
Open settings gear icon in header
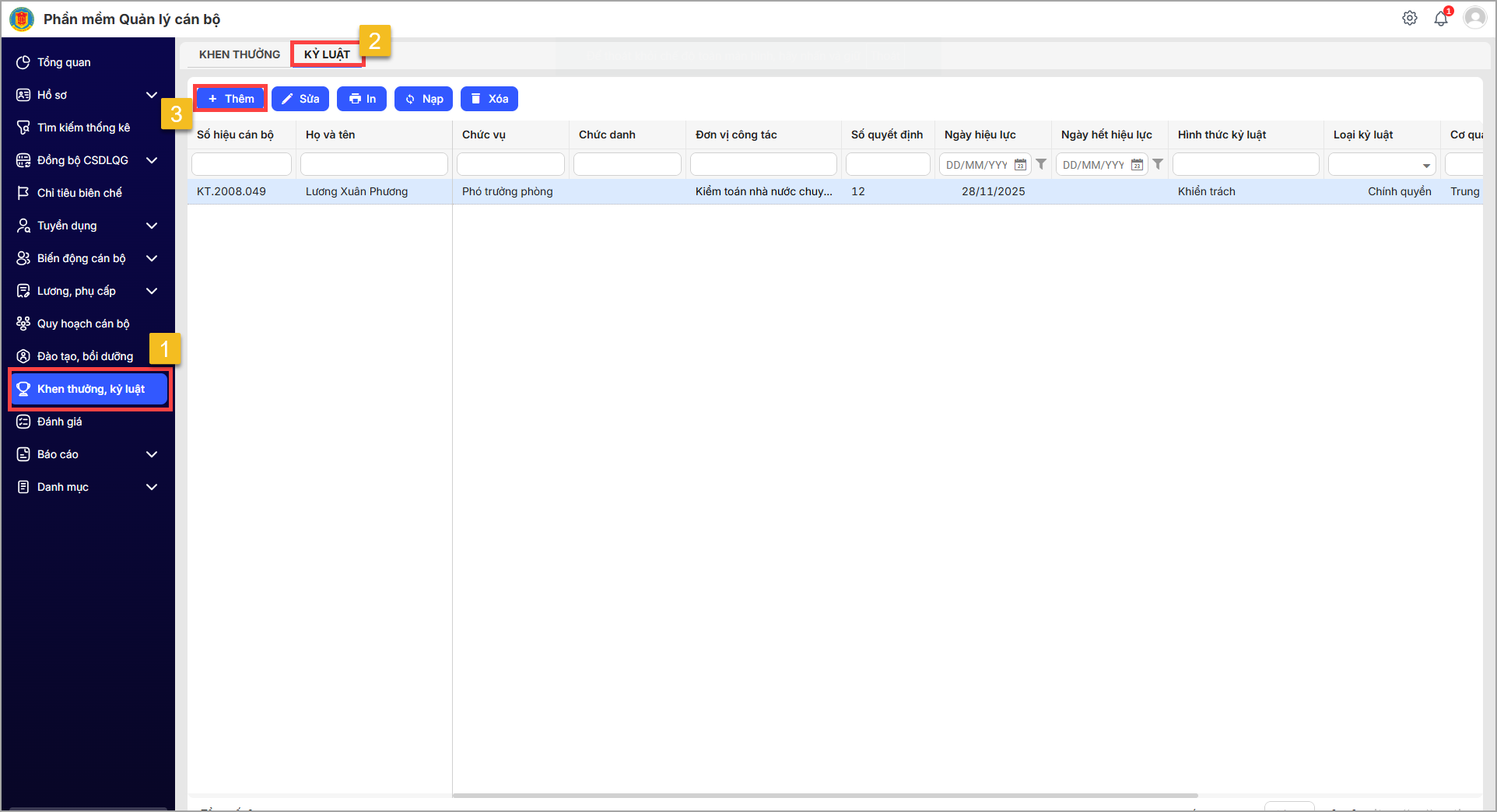coord(1409,18)
